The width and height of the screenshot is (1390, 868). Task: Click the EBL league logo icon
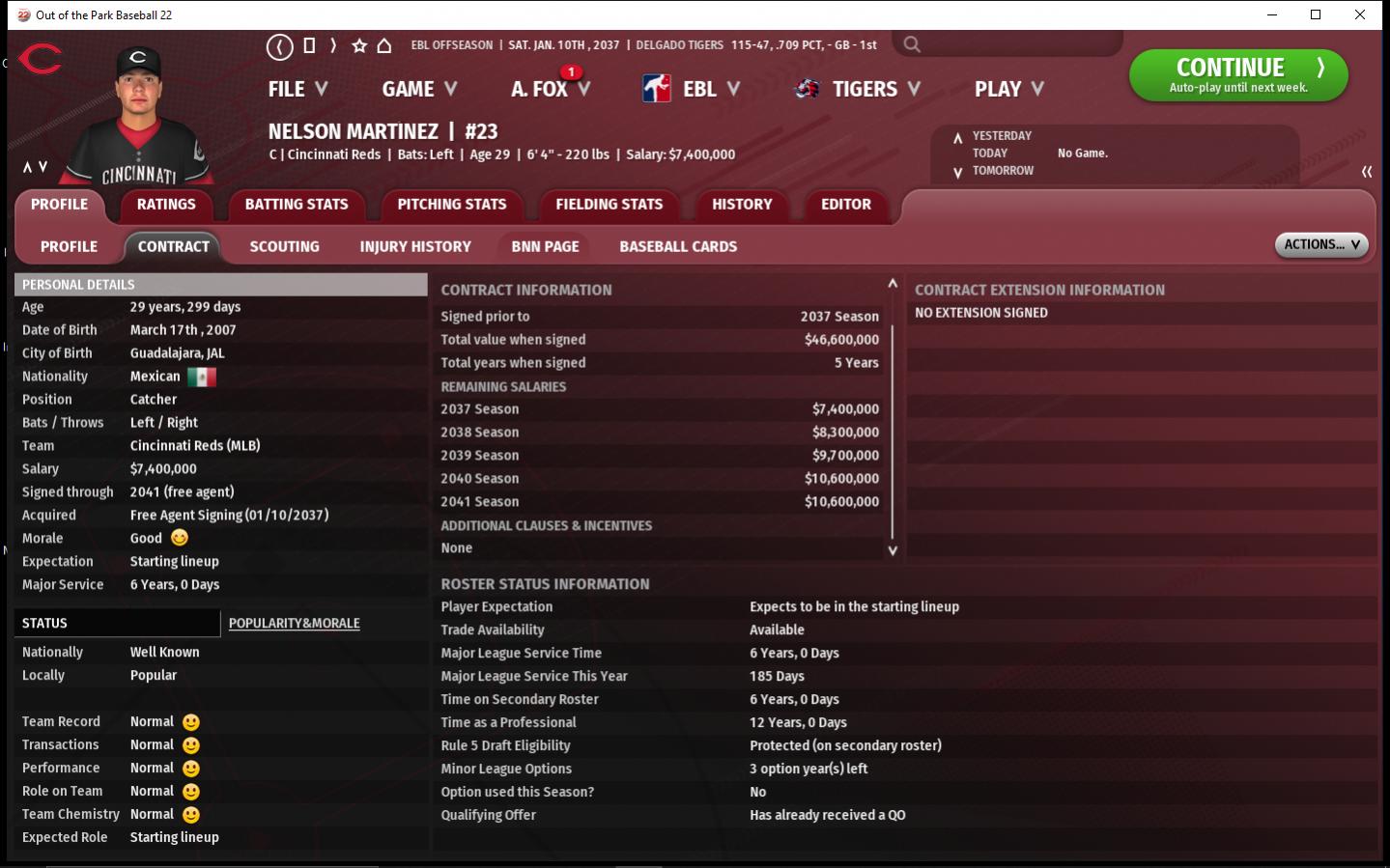click(657, 89)
